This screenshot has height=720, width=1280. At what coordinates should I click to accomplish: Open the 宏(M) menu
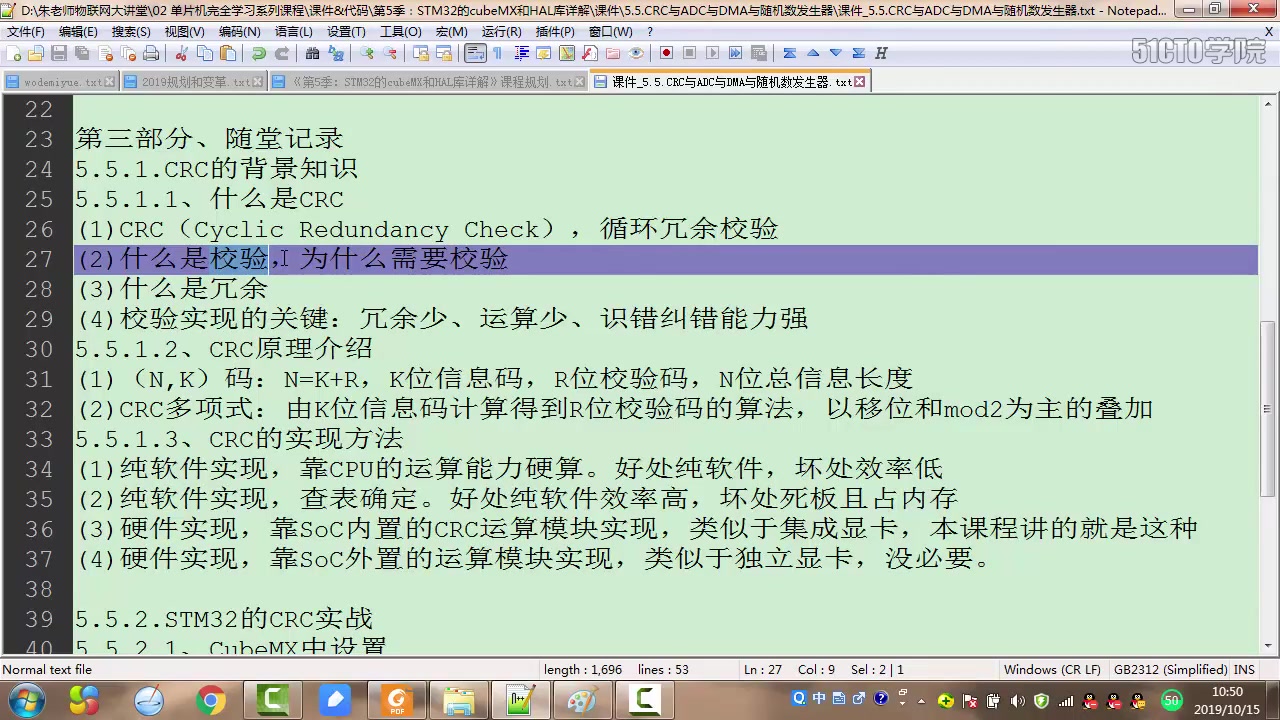click(452, 32)
